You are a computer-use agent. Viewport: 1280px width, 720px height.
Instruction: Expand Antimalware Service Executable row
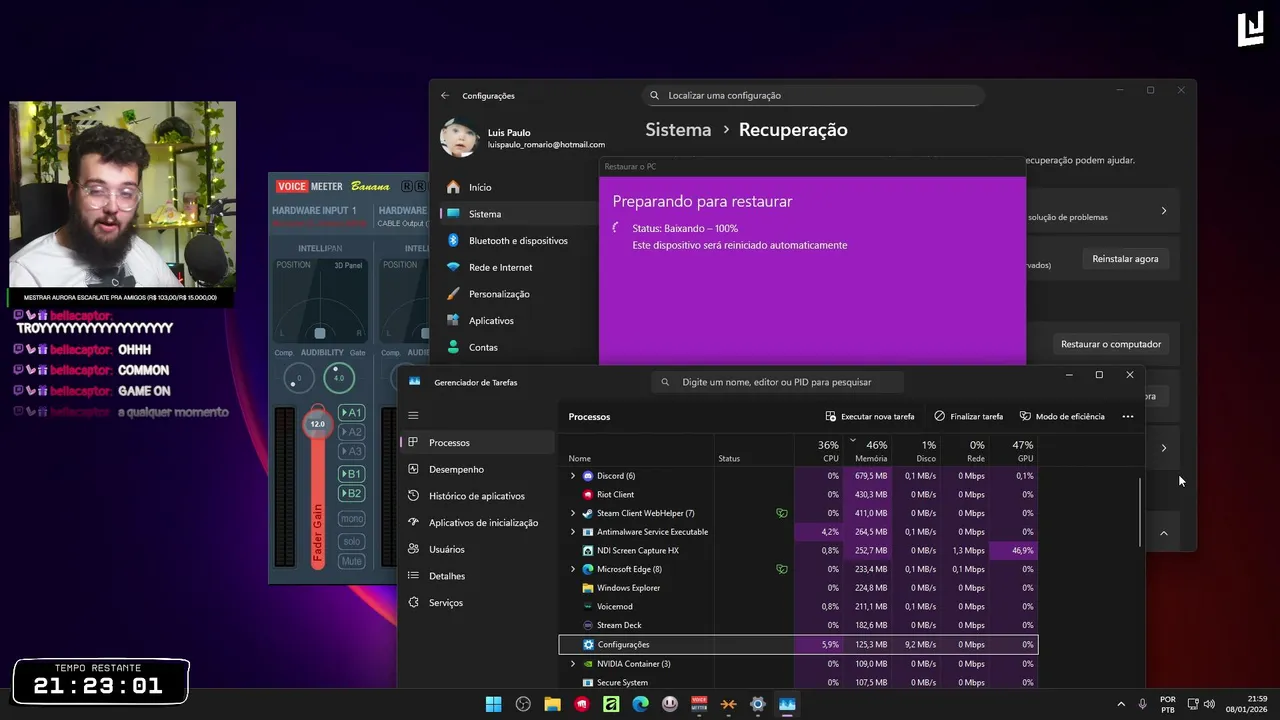(x=573, y=532)
